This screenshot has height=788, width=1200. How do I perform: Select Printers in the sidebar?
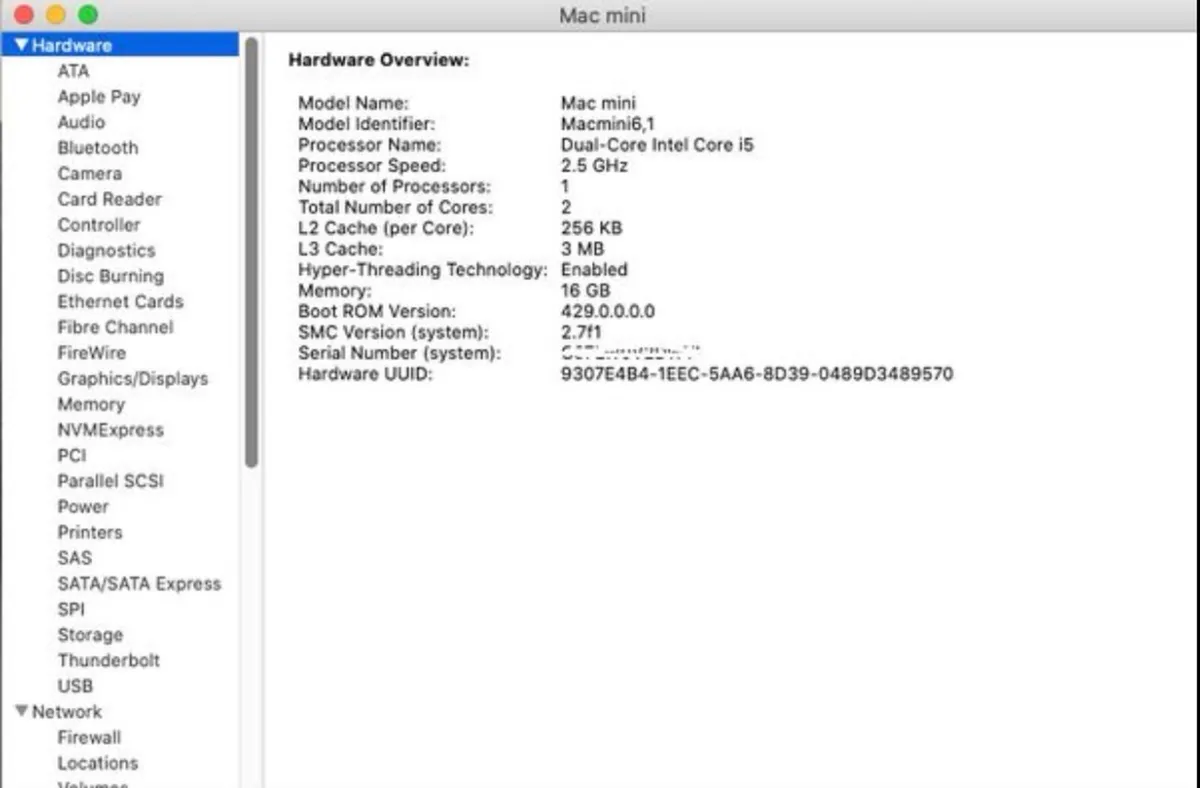tap(90, 533)
